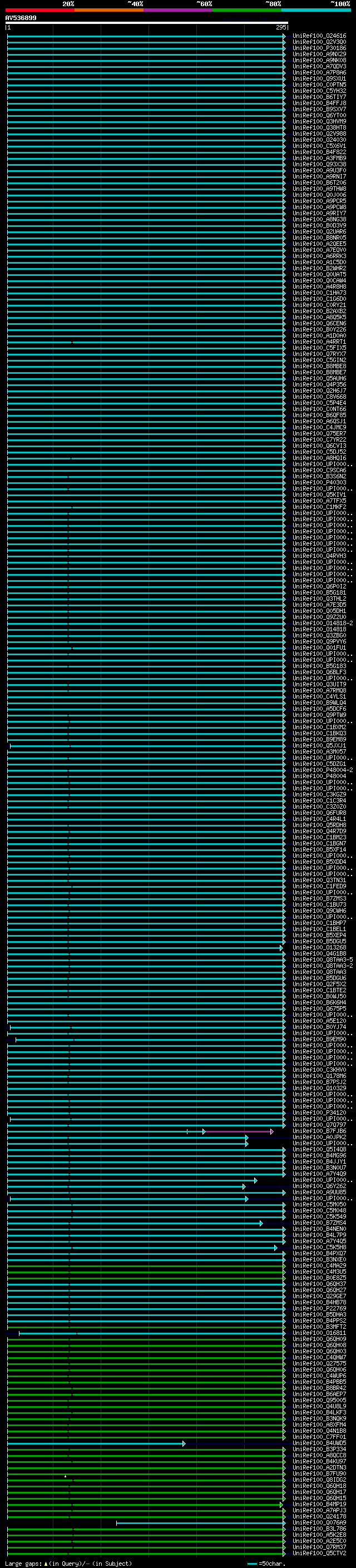Click the purple ~60% identity legend bar
Screen dimensions: 356x1568
click(x=177, y=10)
